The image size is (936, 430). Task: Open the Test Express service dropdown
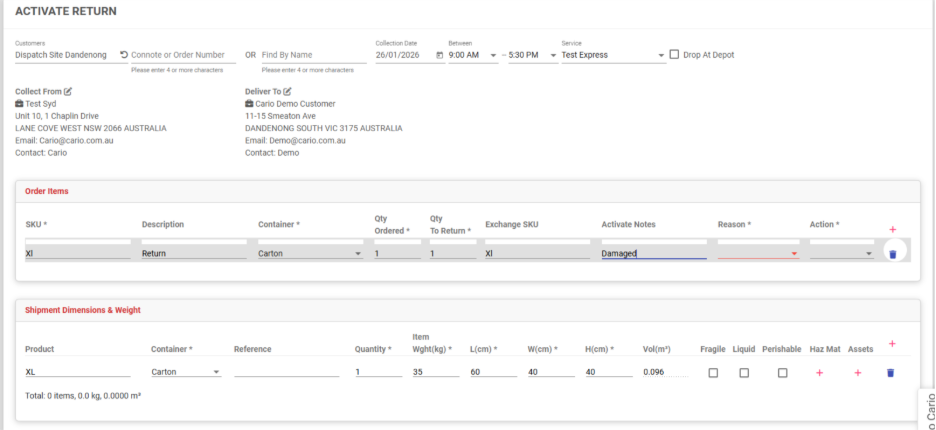[x=613, y=55]
